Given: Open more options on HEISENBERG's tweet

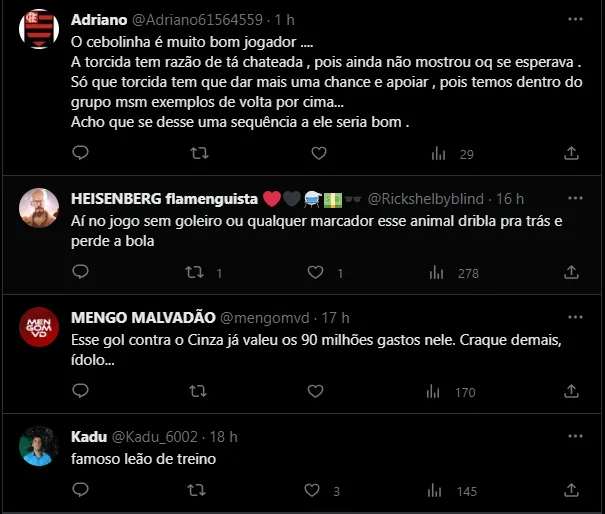Looking at the screenshot, I should (574, 197).
